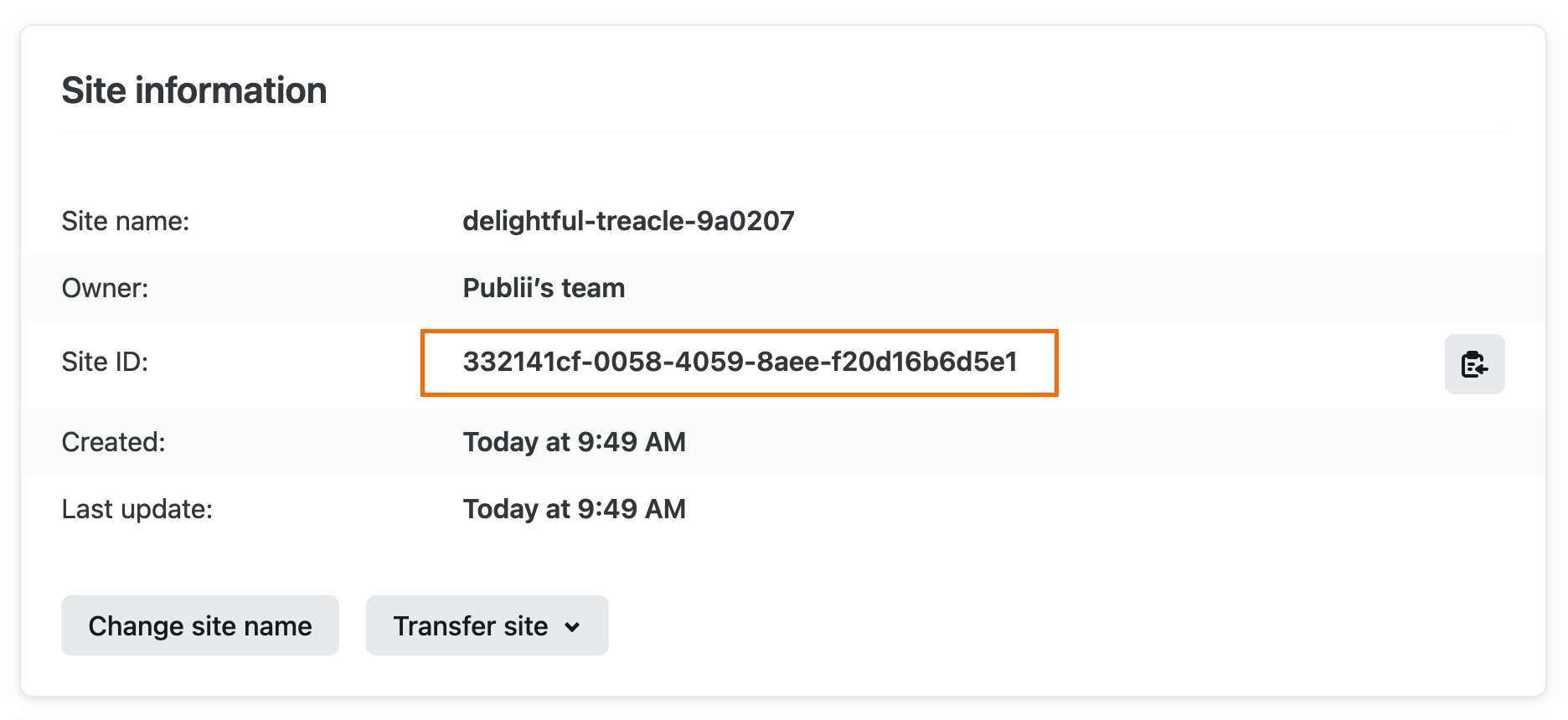Select the Transfer site button
The width and height of the screenshot is (1568, 720).
pyautogui.click(x=487, y=625)
